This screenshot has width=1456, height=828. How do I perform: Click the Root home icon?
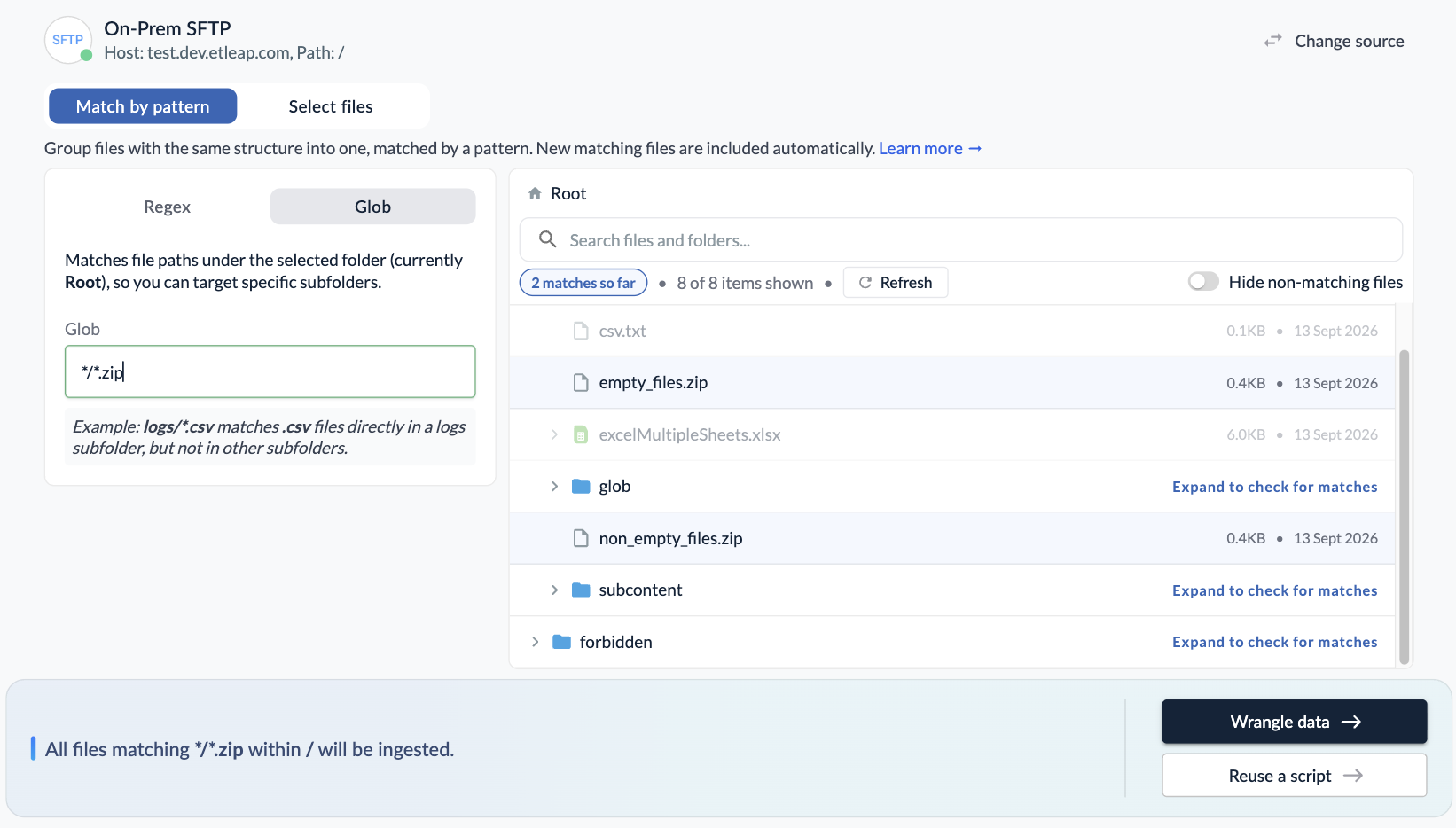point(535,193)
